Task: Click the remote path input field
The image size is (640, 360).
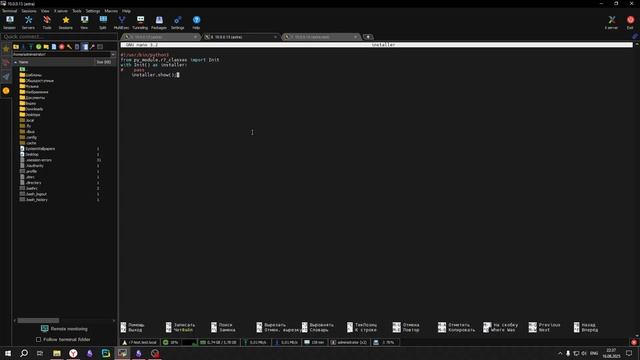Action: 61,54
